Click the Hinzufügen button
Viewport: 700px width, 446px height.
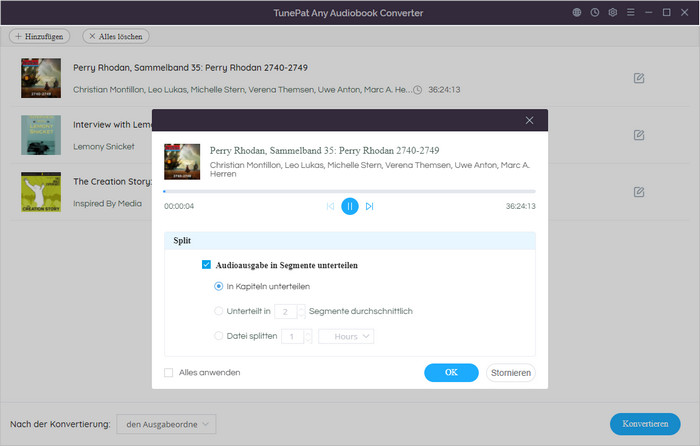point(39,36)
